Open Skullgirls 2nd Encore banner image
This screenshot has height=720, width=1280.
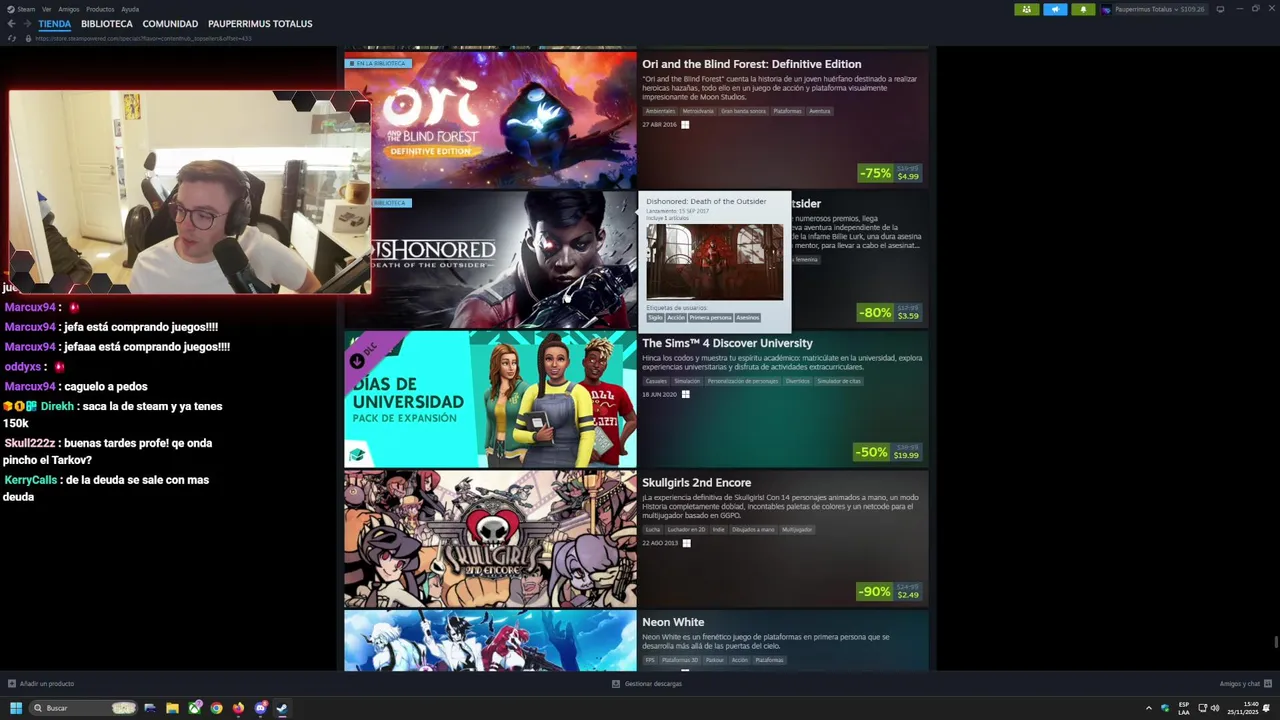[x=490, y=539]
